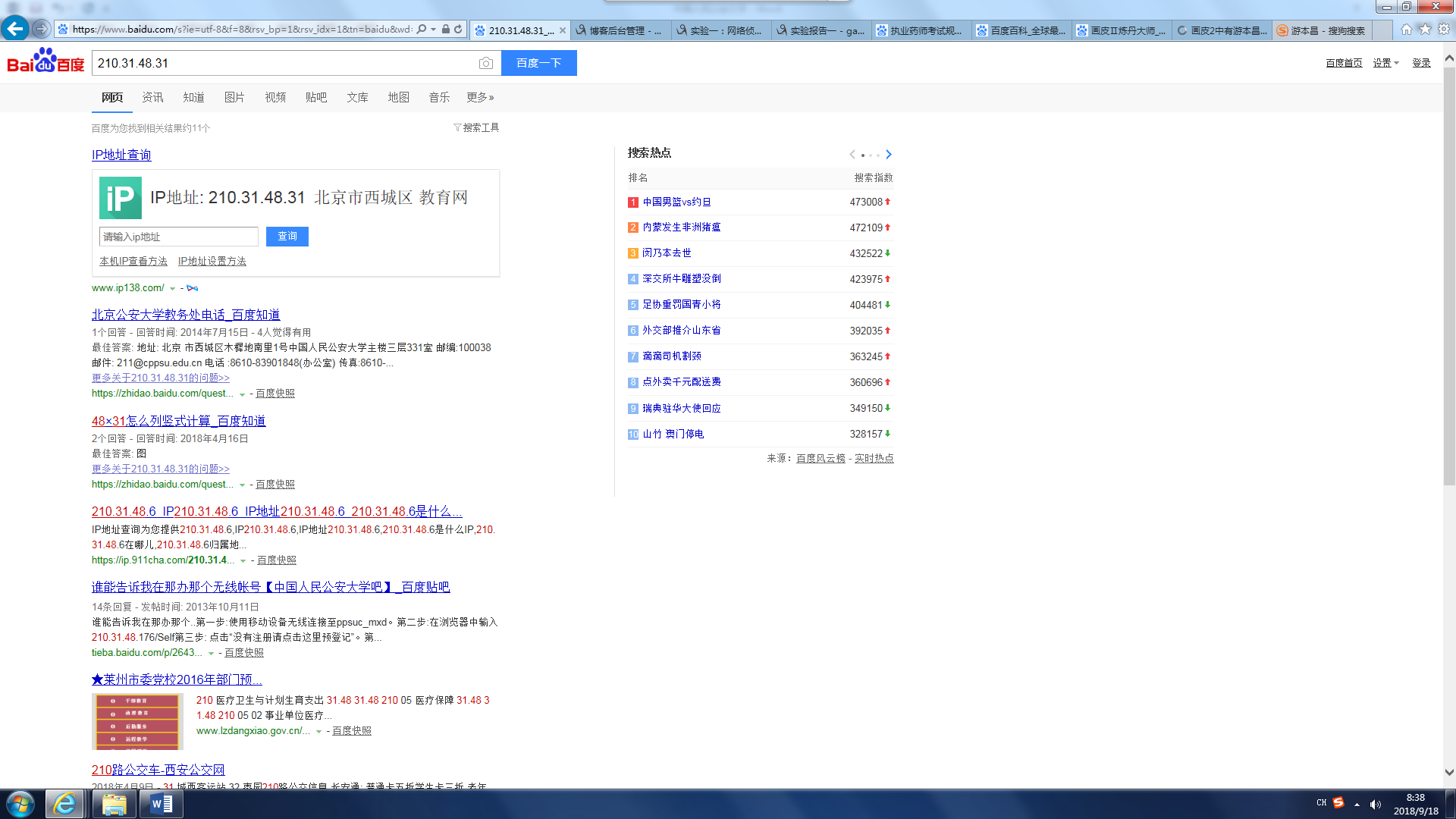Open the Word icon in the taskbar
Image resolution: width=1456 pixels, height=819 pixels.
click(x=161, y=804)
